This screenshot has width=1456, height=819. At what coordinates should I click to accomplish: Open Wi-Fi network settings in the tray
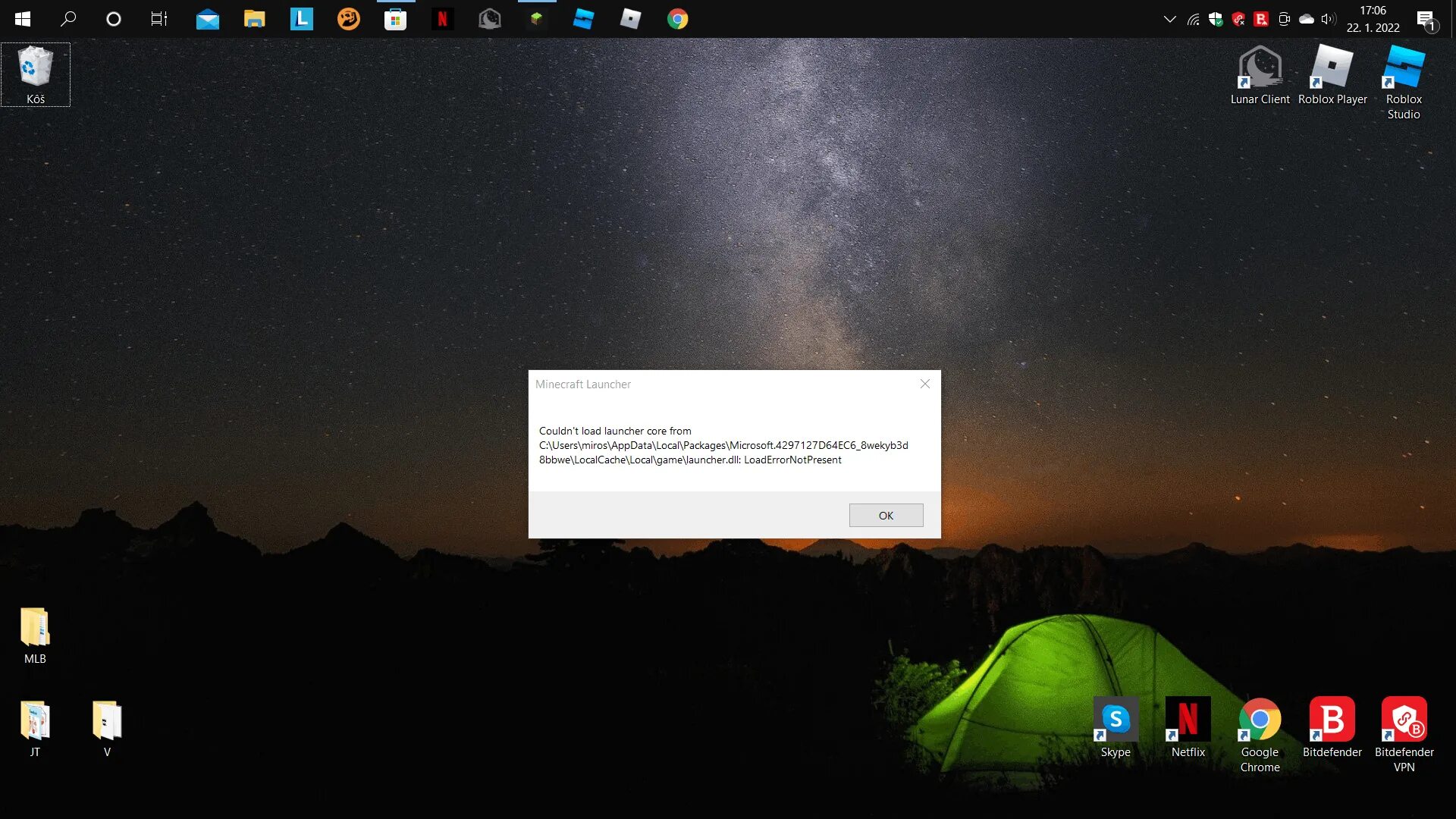[x=1193, y=19]
